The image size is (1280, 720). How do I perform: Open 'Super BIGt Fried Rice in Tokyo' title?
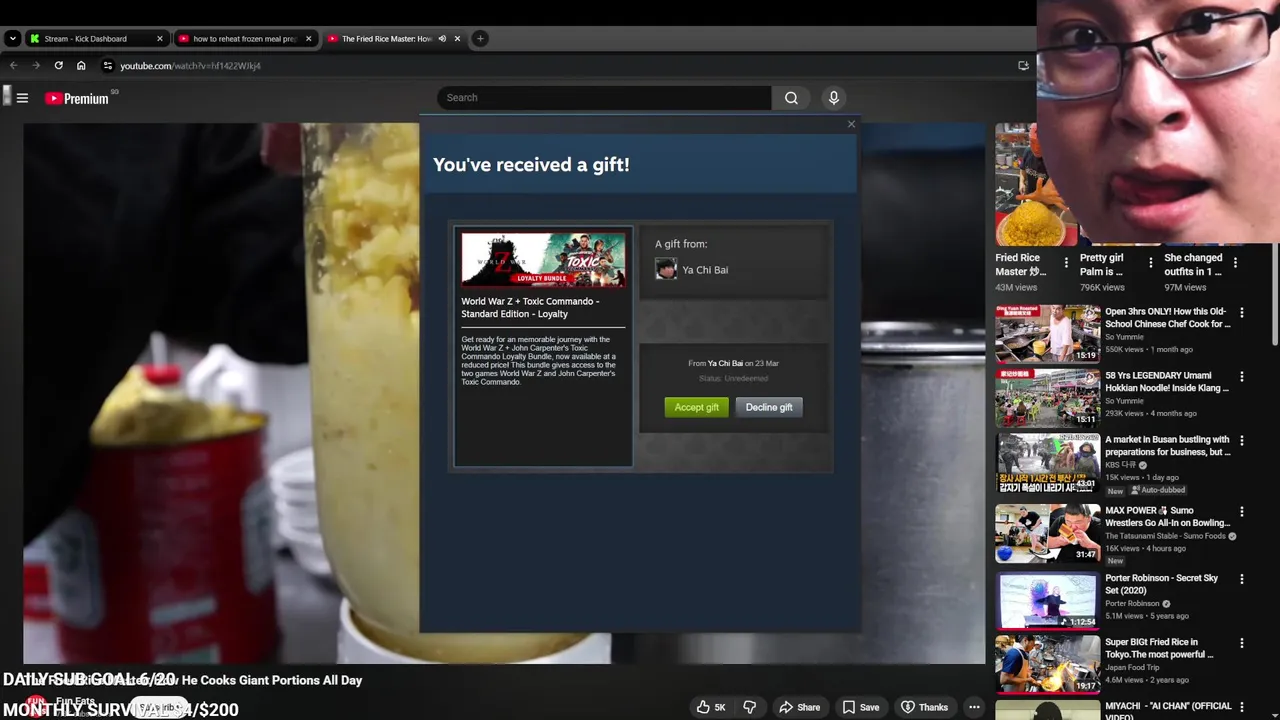[x=1159, y=648]
